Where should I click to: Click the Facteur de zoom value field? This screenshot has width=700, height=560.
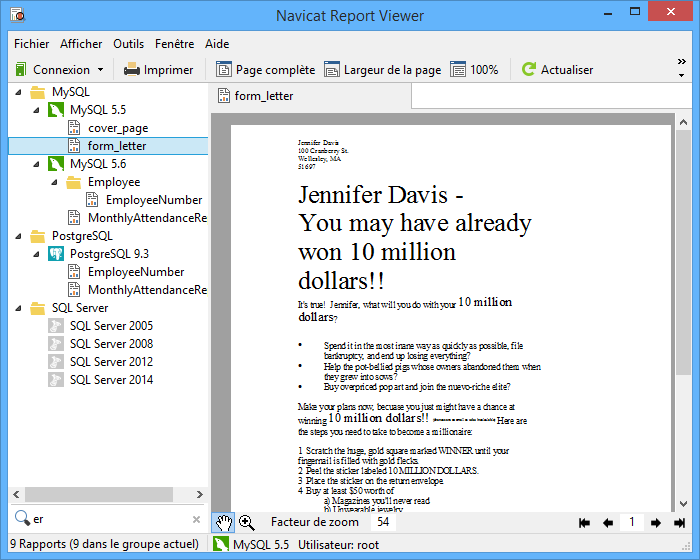[x=383, y=522]
